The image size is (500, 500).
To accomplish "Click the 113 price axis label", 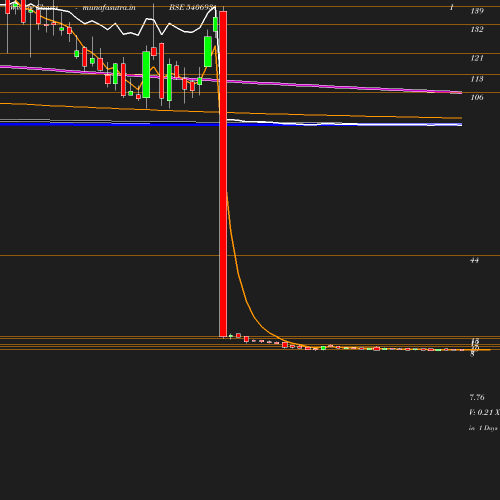I will click(477, 79).
